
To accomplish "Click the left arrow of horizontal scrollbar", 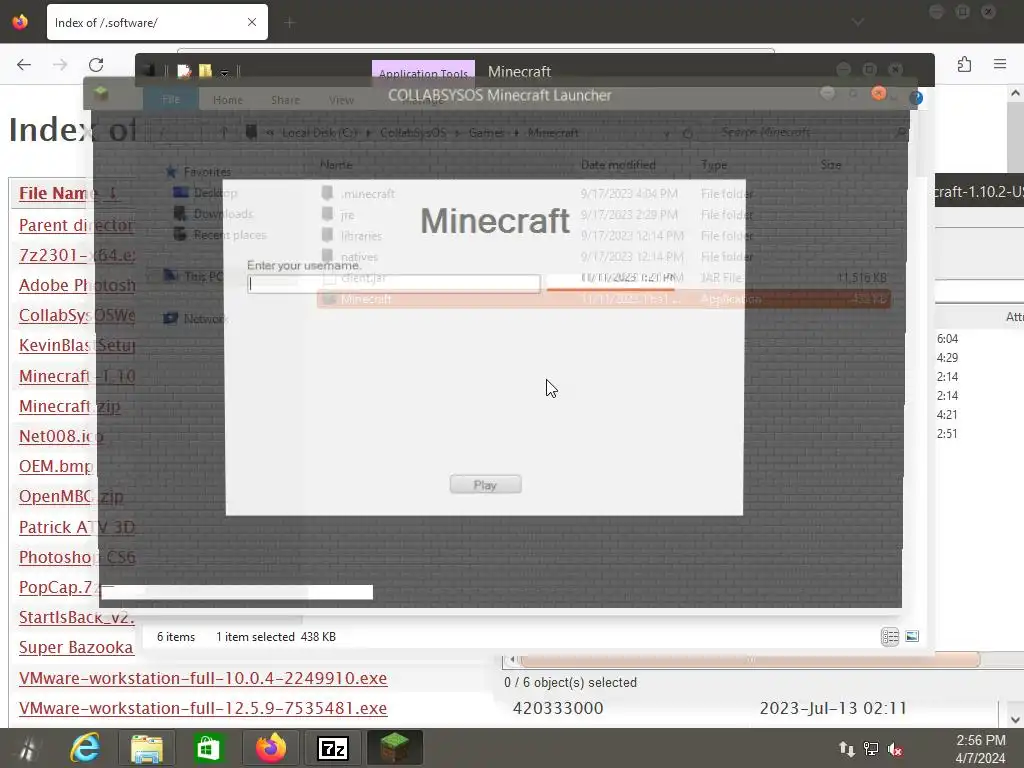I will (512, 660).
